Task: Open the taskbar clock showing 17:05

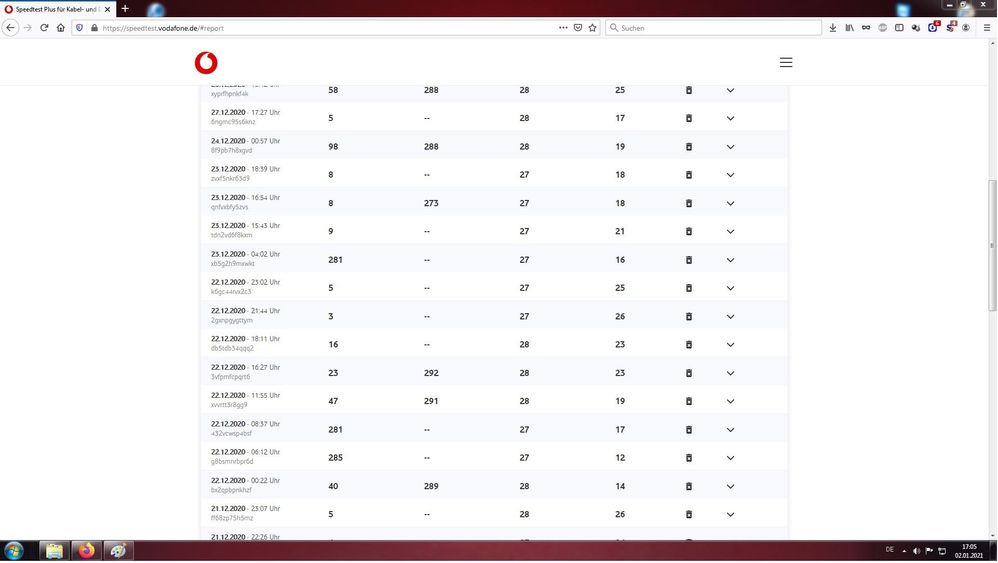Action: click(x=969, y=551)
